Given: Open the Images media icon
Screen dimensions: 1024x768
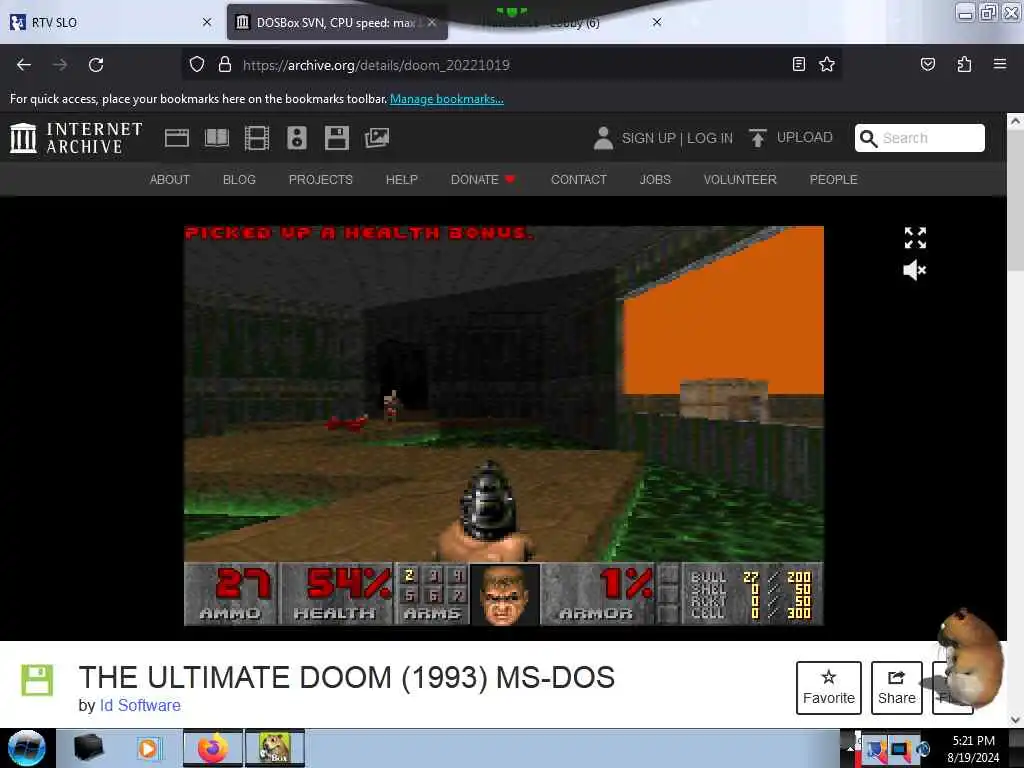Looking at the screenshot, I should coord(377,138).
